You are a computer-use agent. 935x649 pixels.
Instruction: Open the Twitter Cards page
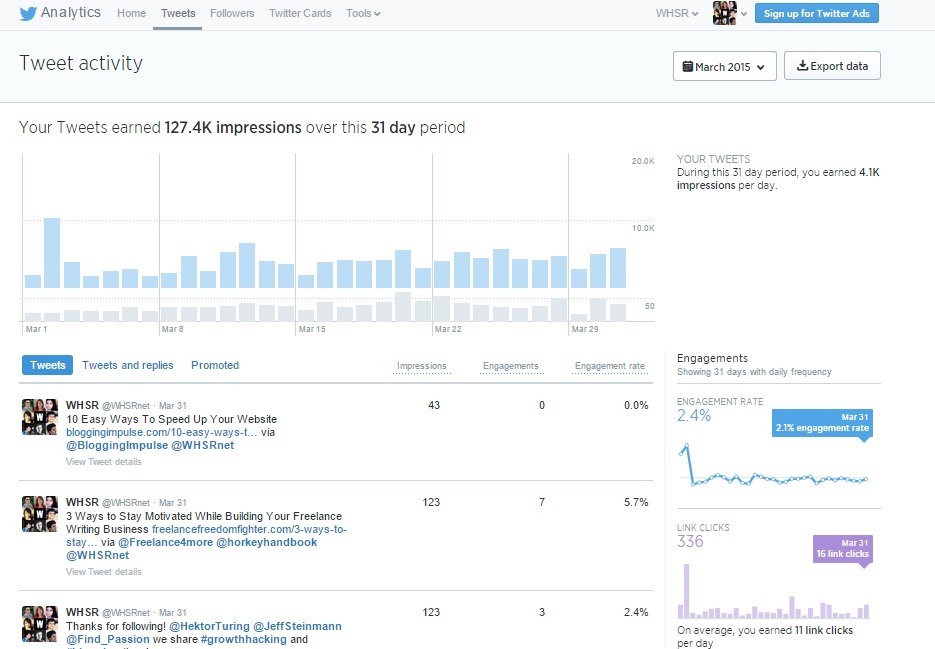pyautogui.click(x=300, y=13)
